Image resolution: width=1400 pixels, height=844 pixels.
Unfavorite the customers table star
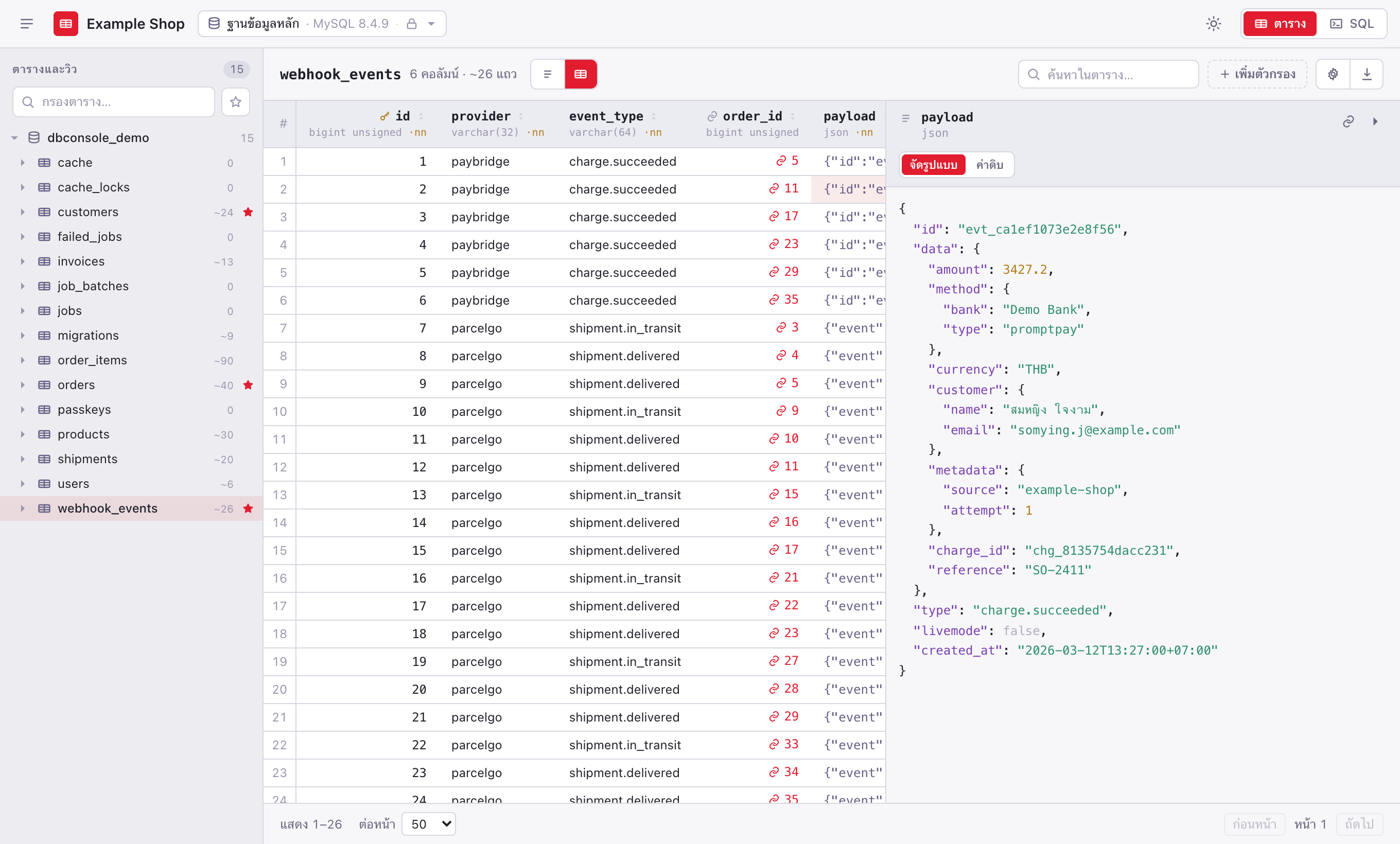coord(248,212)
